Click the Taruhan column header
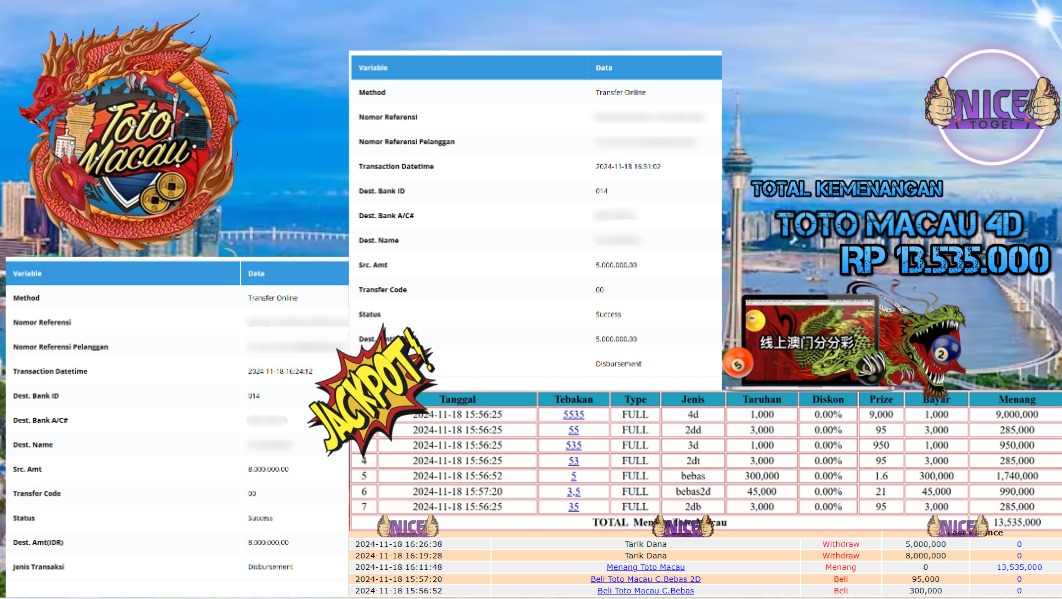1062x599 pixels. tap(761, 399)
